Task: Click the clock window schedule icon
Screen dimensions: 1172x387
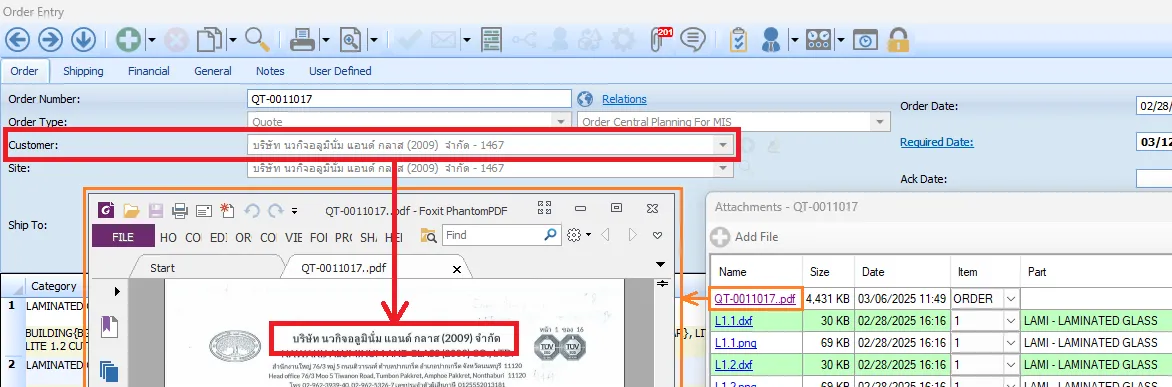Action: coord(866,39)
